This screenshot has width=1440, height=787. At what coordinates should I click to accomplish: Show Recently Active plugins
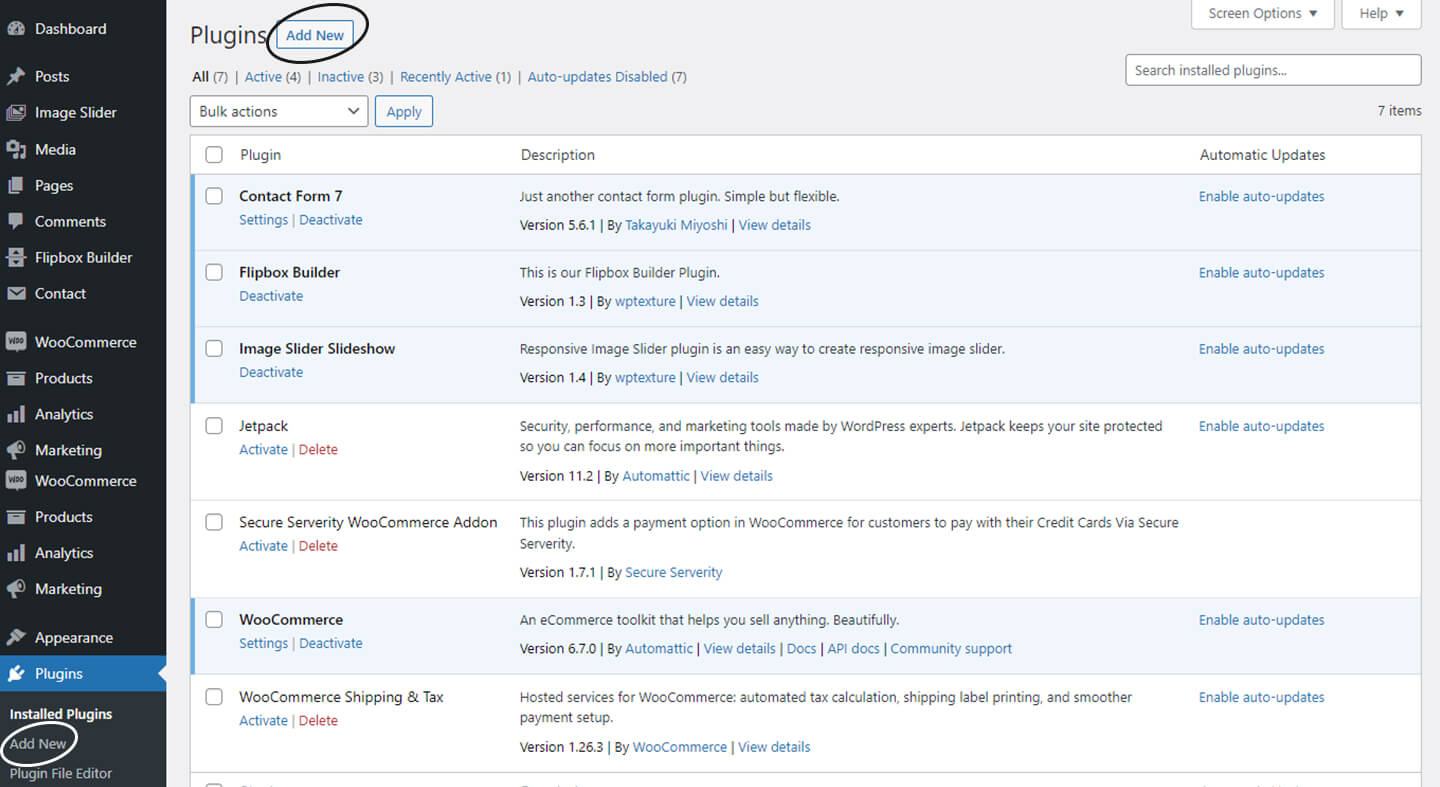point(446,77)
